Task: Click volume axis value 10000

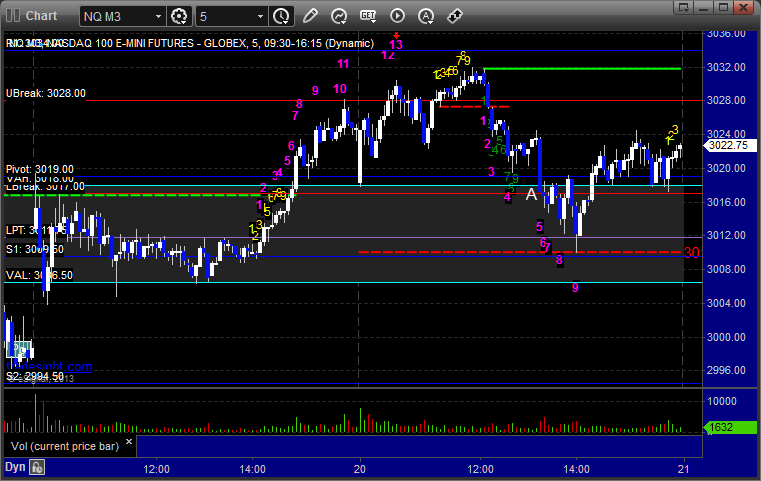Action: (x=722, y=401)
